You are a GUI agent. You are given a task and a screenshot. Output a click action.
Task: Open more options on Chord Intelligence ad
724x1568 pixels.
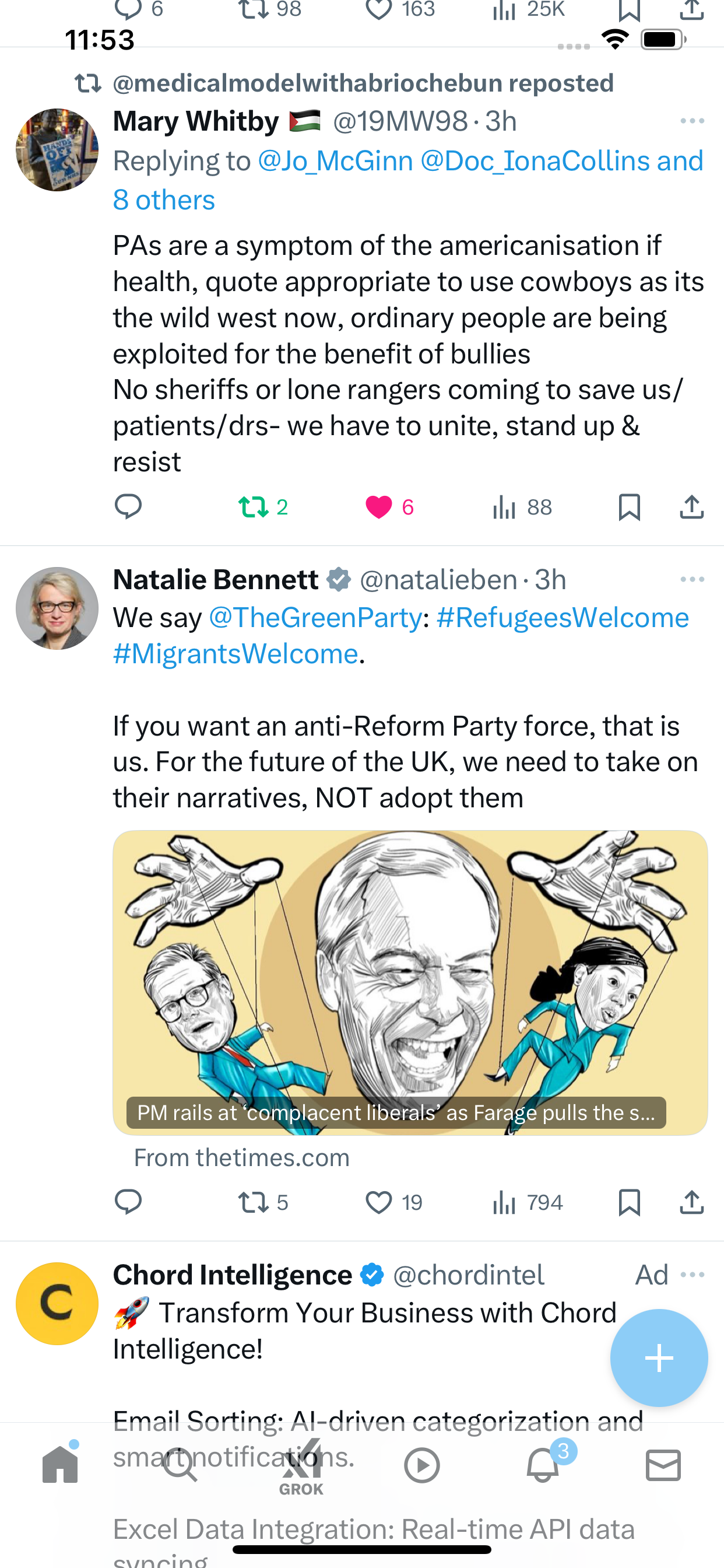point(693,1275)
